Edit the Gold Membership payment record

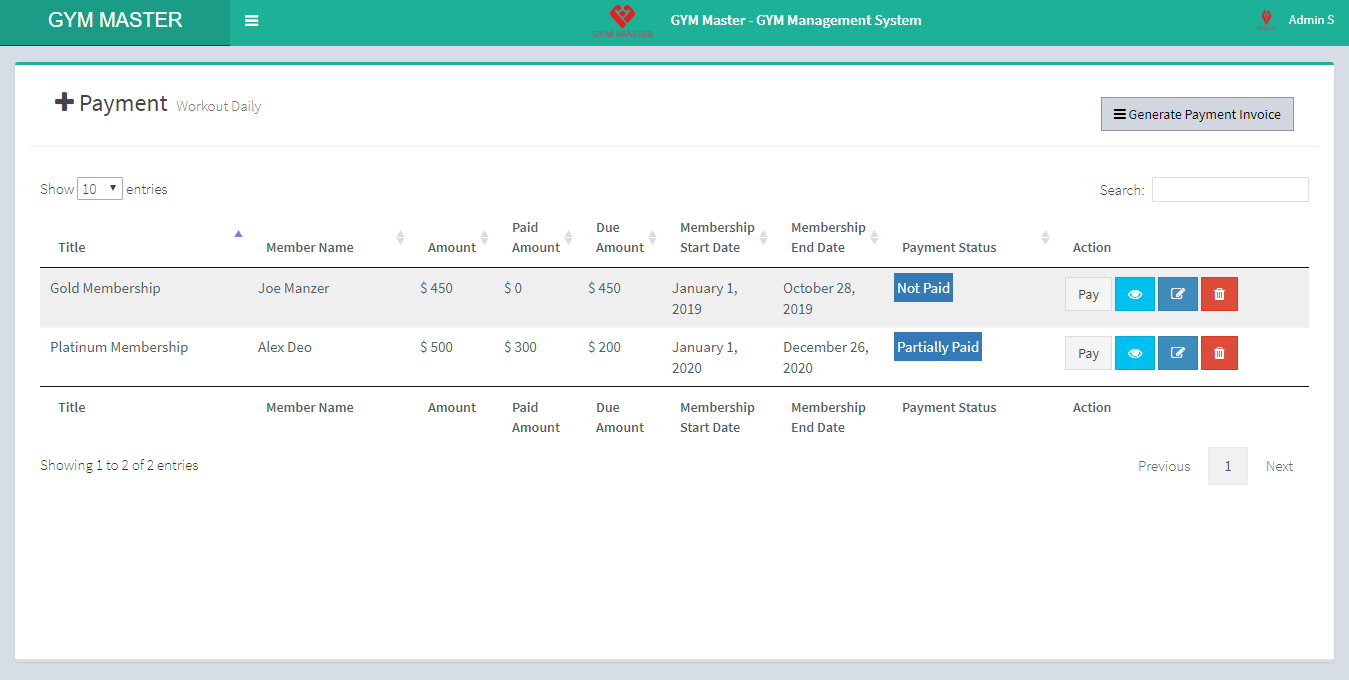pos(1177,294)
